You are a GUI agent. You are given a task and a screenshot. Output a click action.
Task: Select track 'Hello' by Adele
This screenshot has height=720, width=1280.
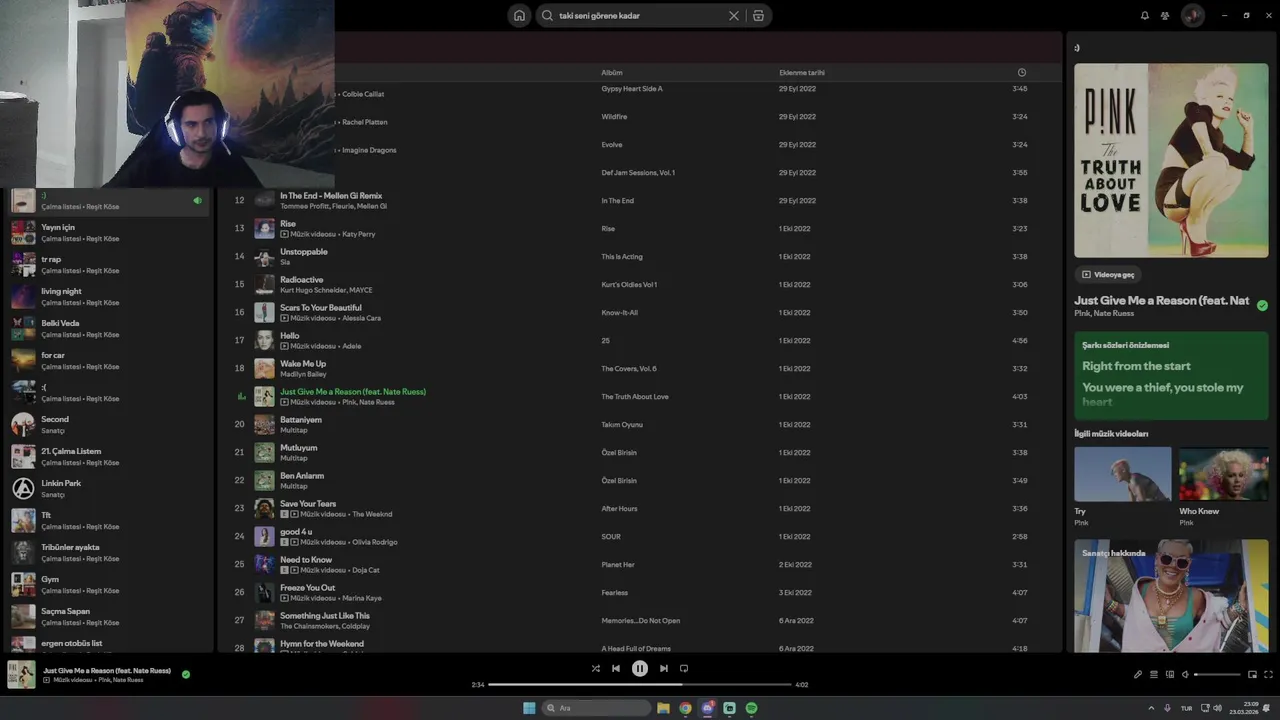tap(640, 340)
